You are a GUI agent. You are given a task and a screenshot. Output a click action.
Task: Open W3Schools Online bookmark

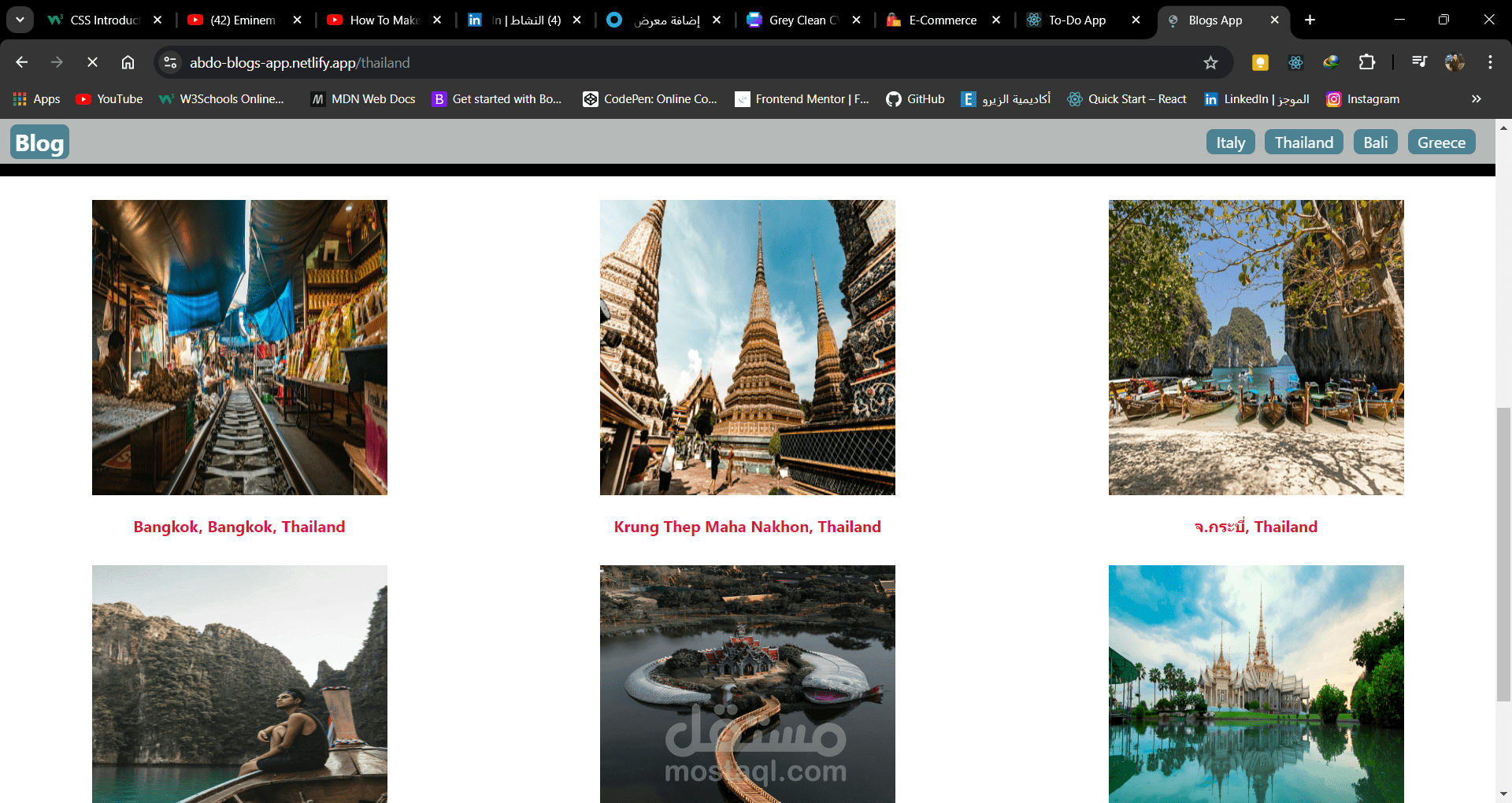click(x=221, y=98)
